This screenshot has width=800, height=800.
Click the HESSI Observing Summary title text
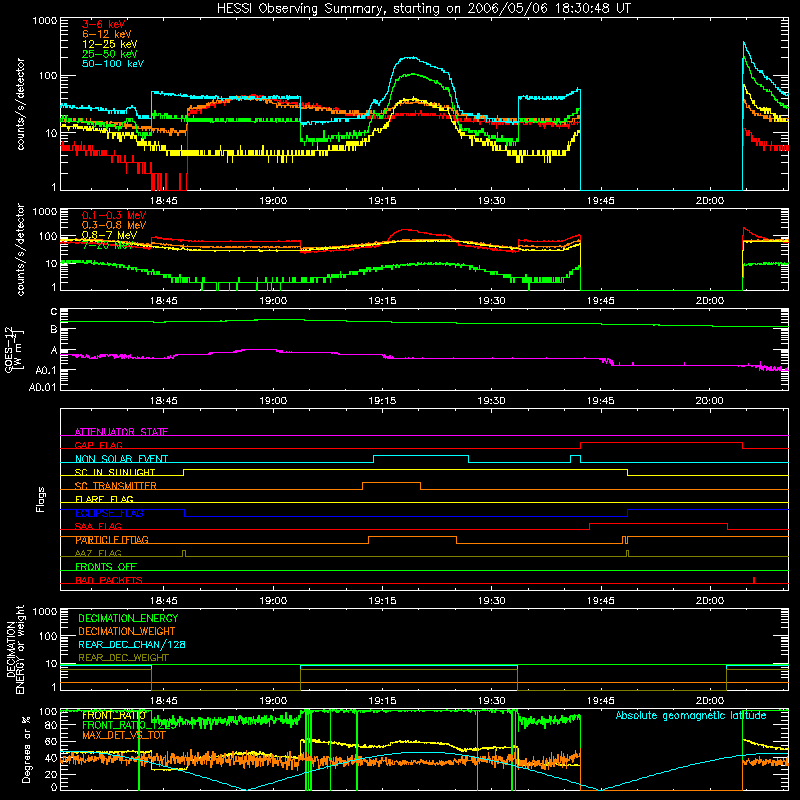click(x=423, y=9)
